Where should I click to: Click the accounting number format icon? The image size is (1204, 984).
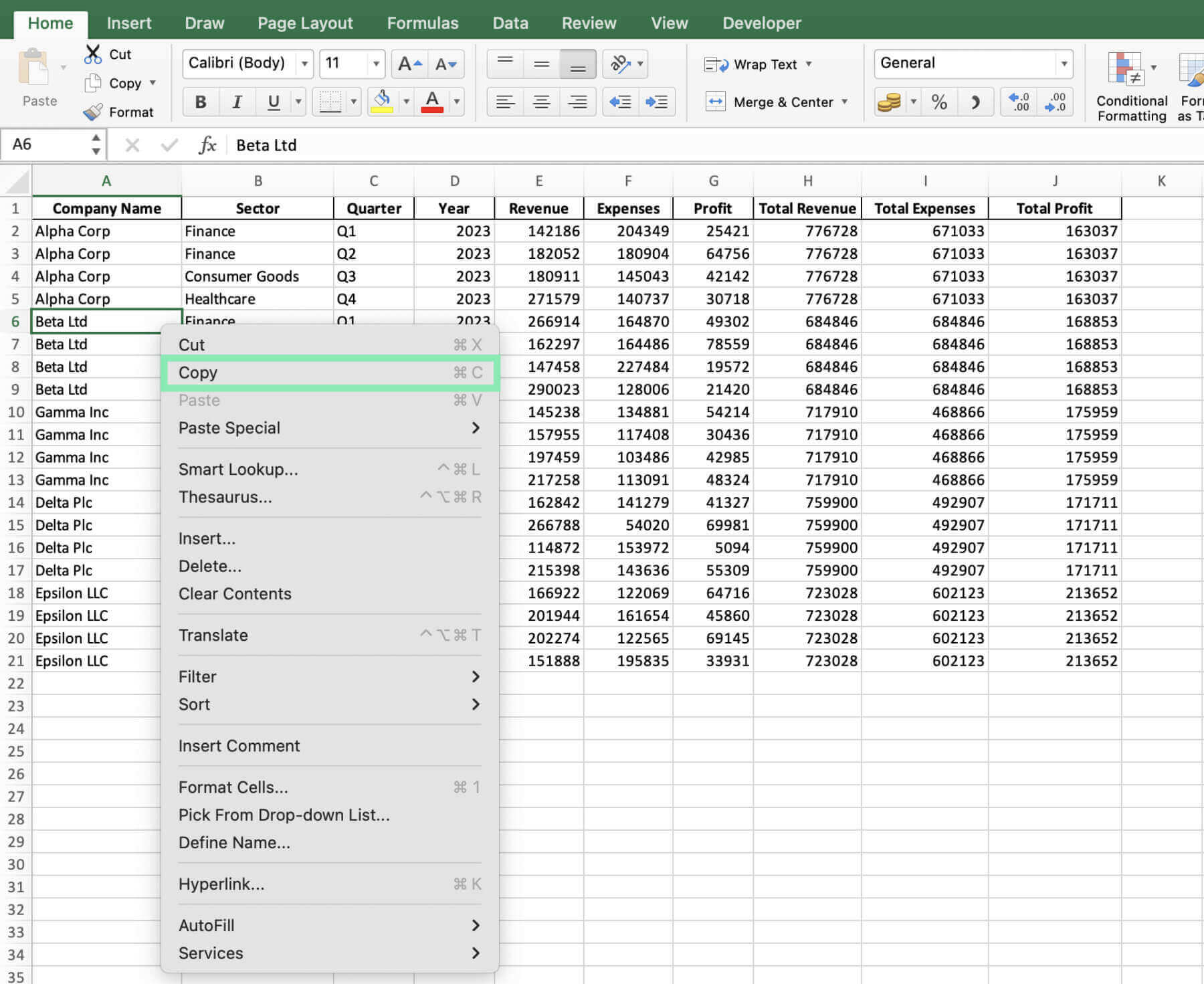click(x=890, y=102)
